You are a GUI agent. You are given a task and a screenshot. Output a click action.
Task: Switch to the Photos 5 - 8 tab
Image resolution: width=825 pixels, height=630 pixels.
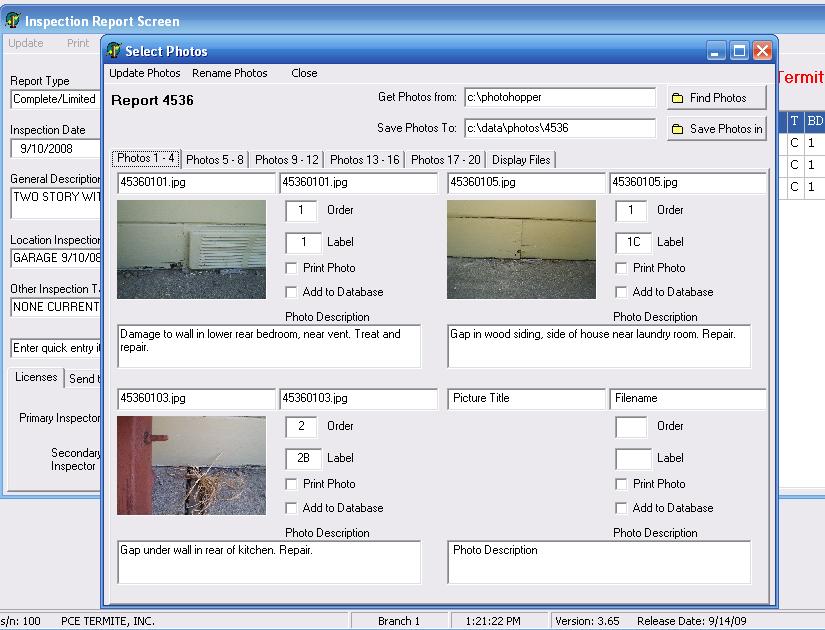click(x=215, y=160)
